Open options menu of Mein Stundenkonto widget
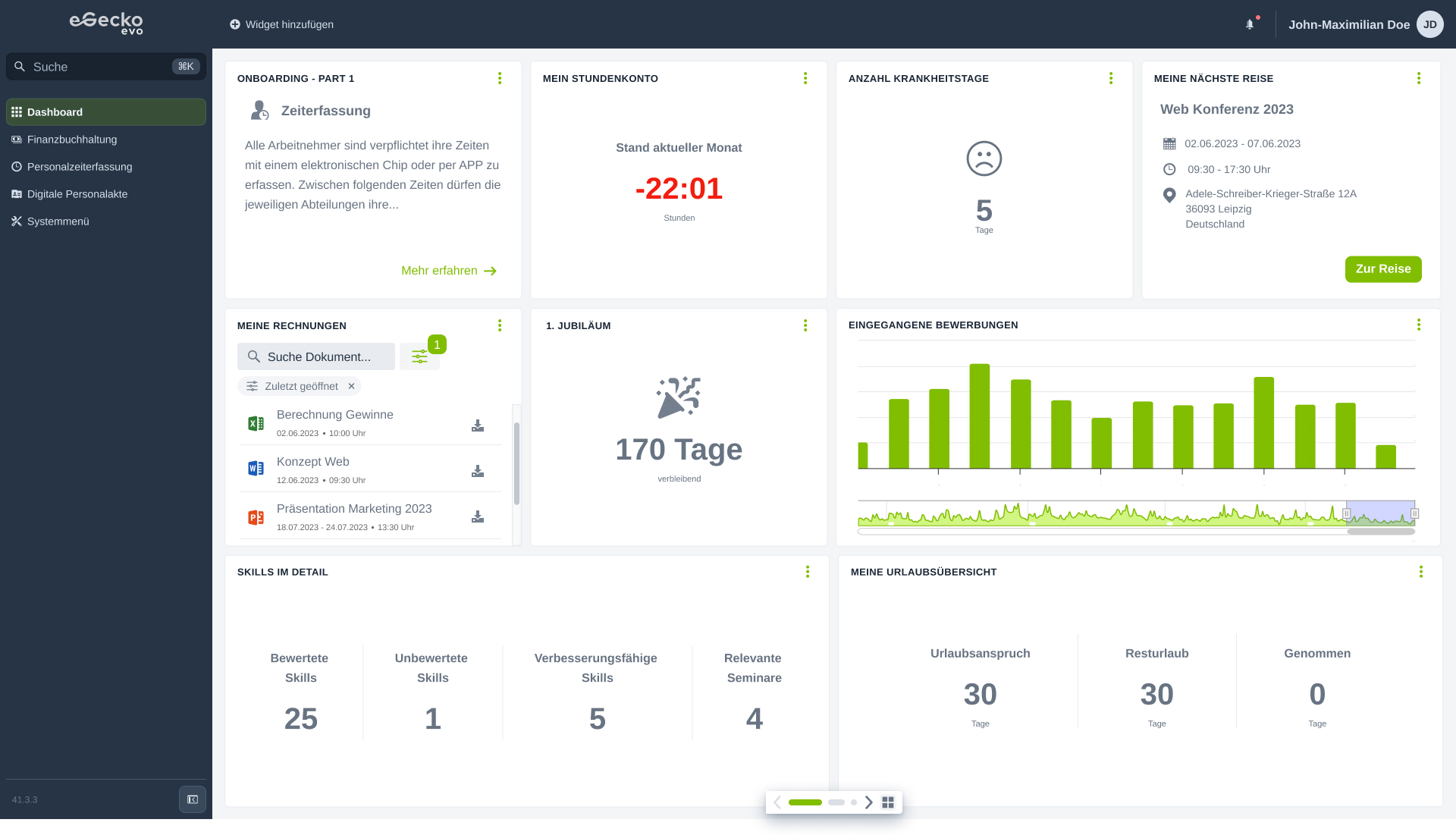 tap(805, 78)
